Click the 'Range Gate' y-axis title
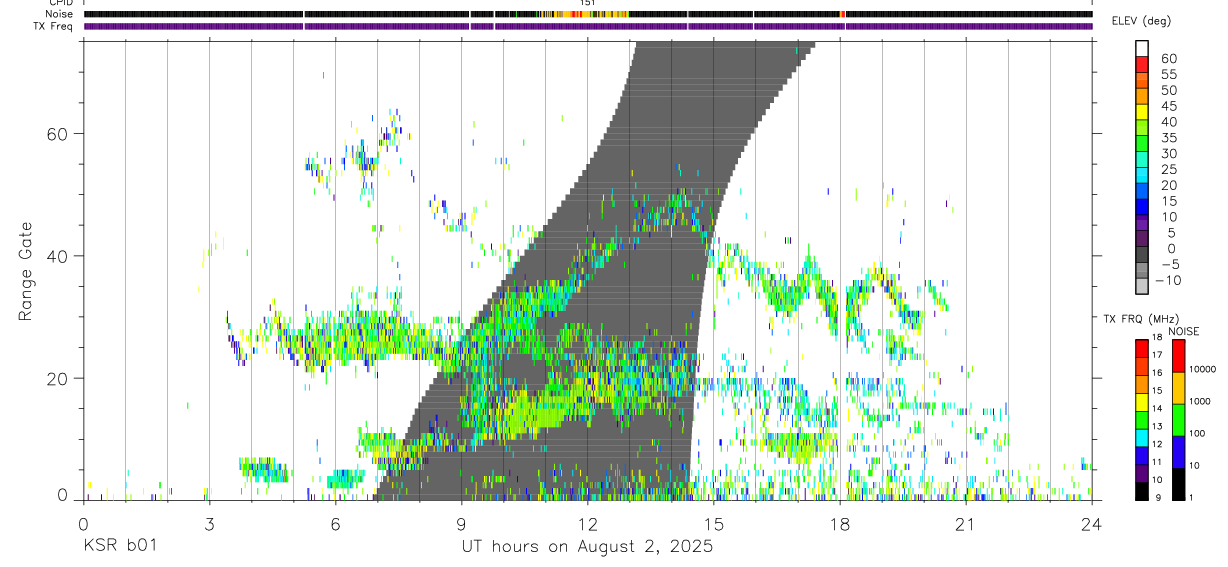 [25, 273]
